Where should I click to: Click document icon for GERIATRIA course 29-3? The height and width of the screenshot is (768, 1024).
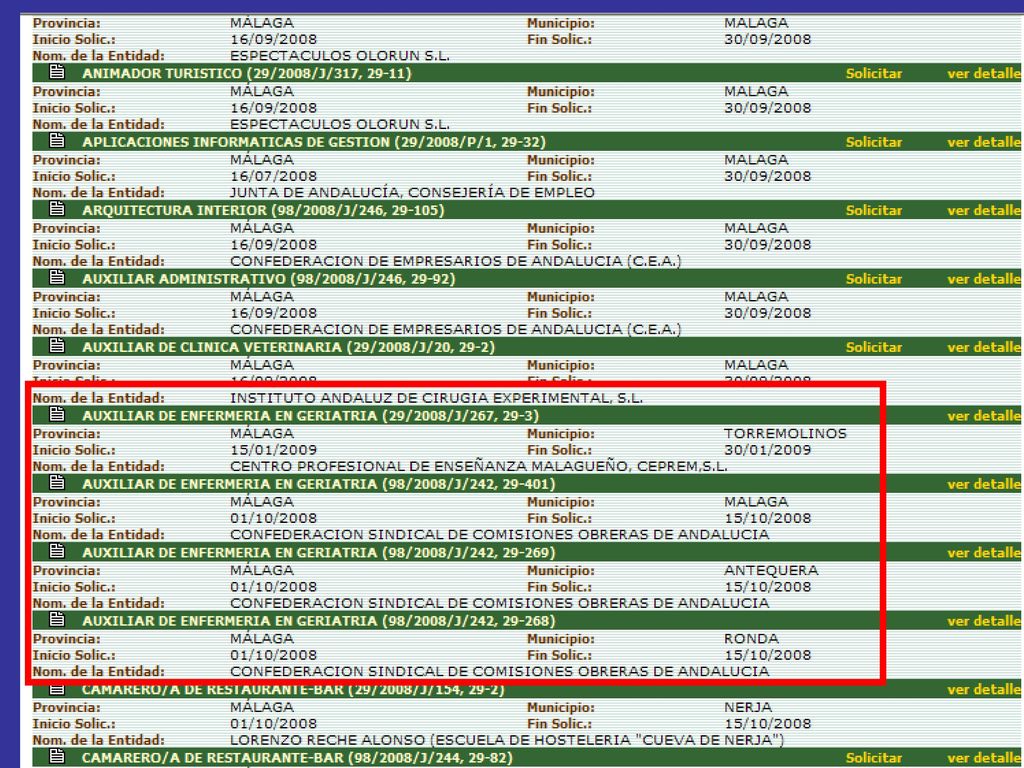pos(57,415)
